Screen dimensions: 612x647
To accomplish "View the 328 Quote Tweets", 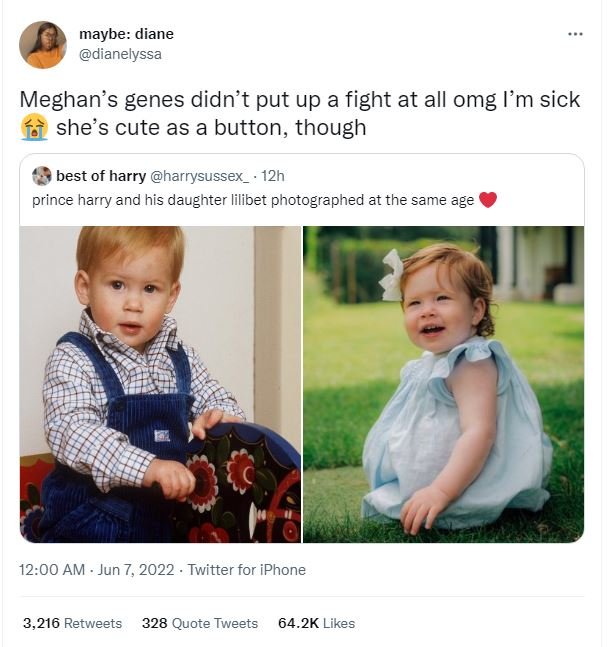I will (x=200, y=623).
